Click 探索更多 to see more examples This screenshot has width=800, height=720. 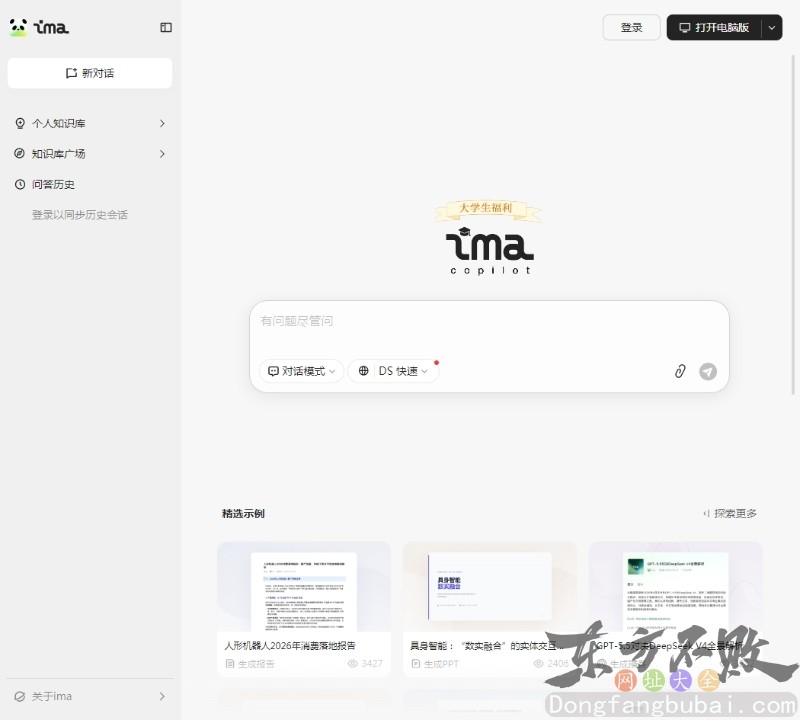[731, 513]
